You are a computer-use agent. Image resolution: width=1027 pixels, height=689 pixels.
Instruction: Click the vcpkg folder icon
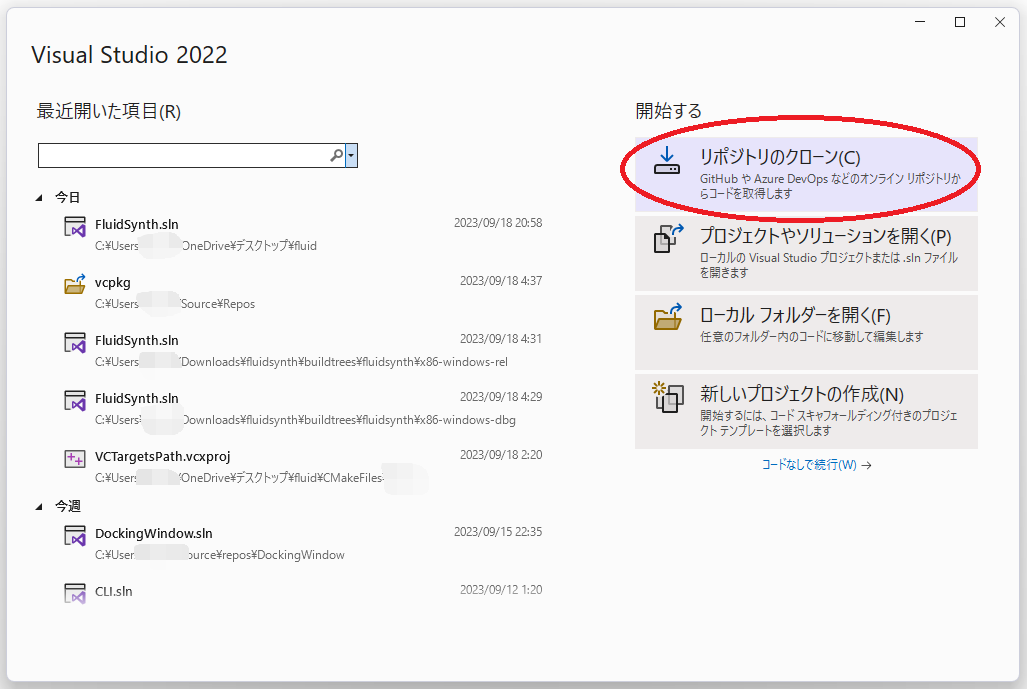(75, 285)
